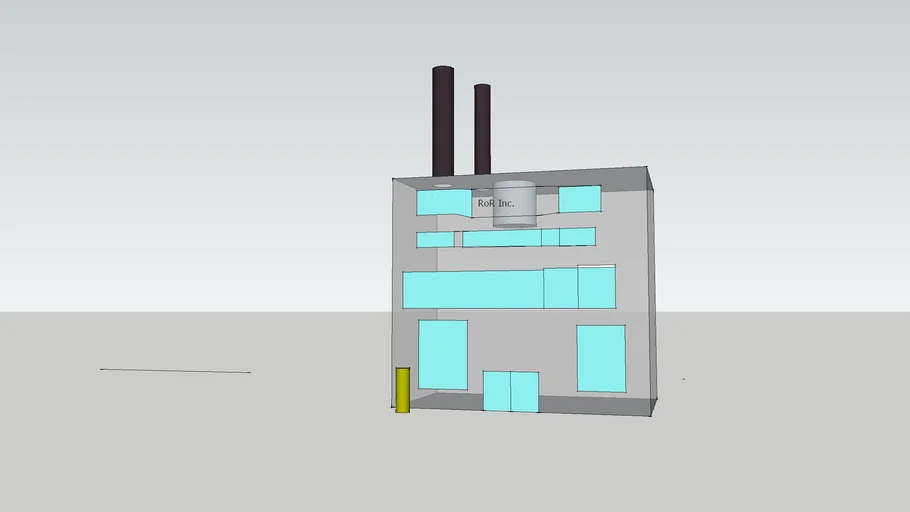
Task: Click the RoR Inc. text label
Action: click(x=496, y=203)
